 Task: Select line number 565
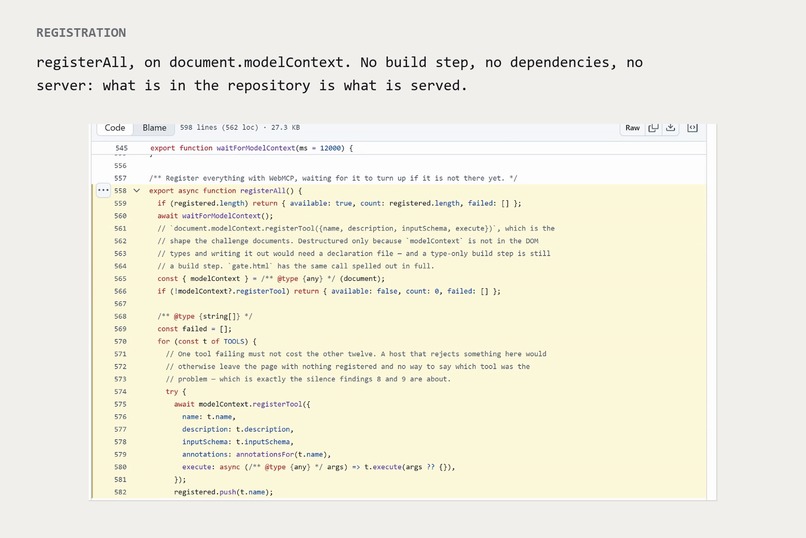[x=120, y=279]
